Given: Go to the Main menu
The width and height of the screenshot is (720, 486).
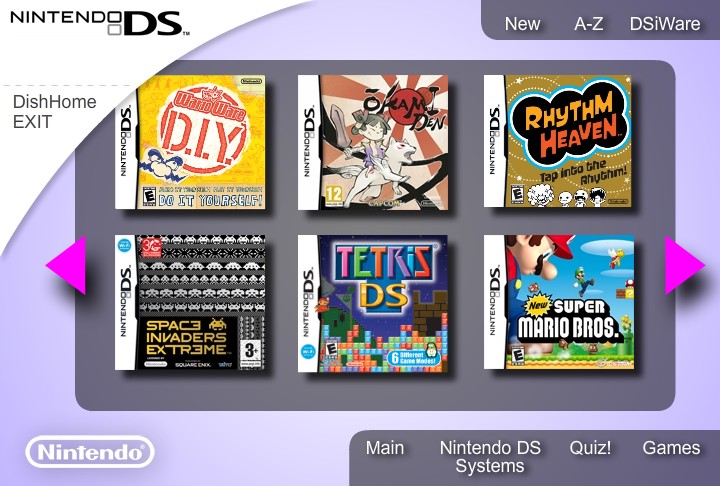Looking at the screenshot, I should [385, 448].
